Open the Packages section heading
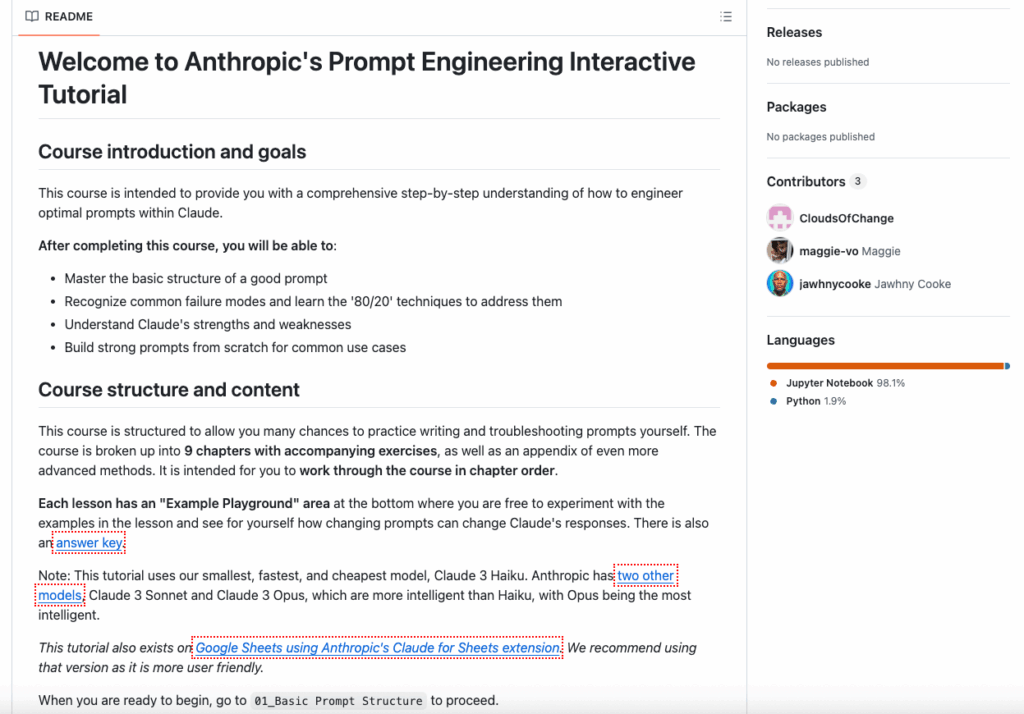The height and width of the screenshot is (714, 1024). click(x=796, y=107)
